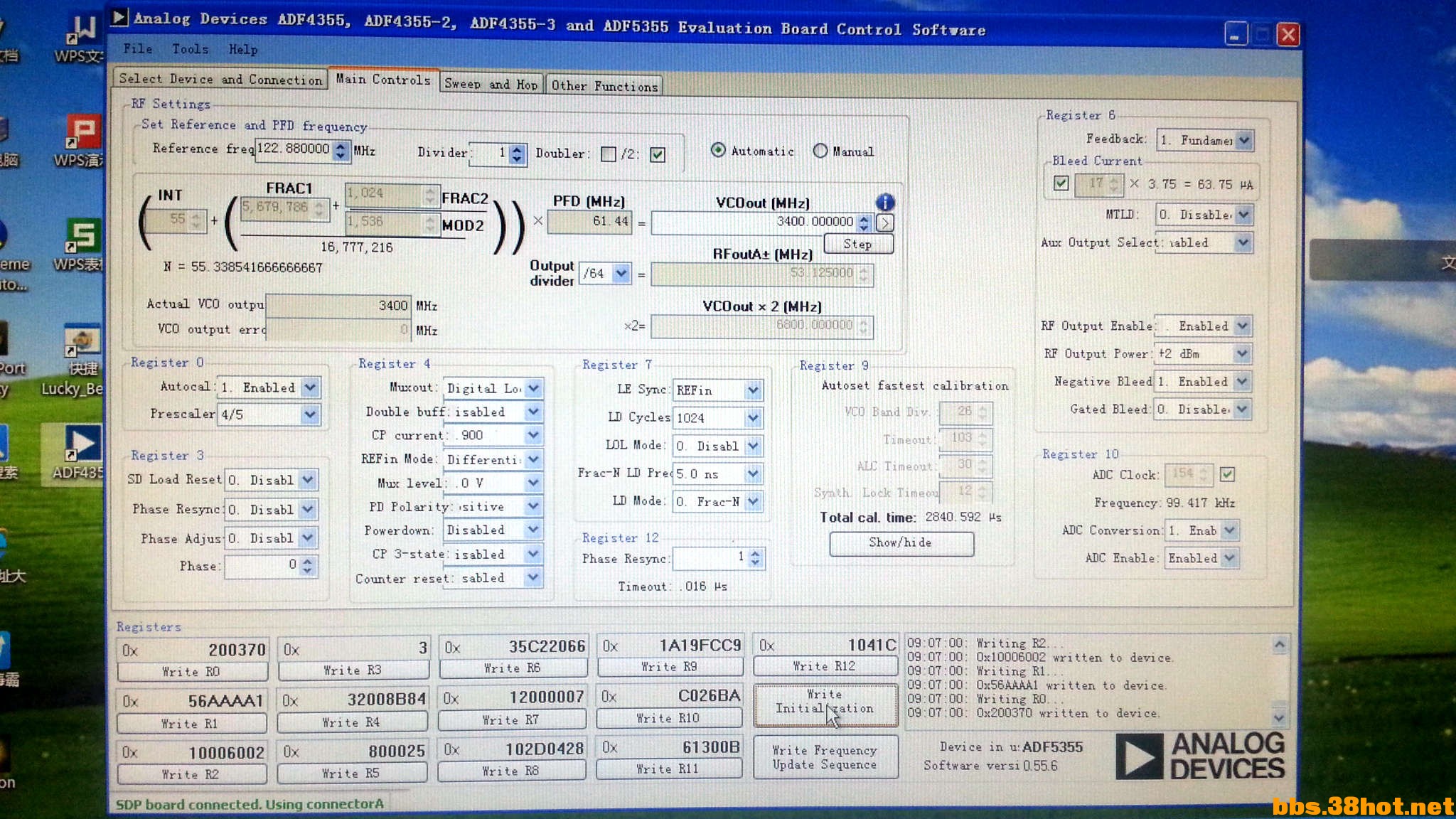Switch to Select Device and Connection tab

pyautogui.click(x=220, y=79)
